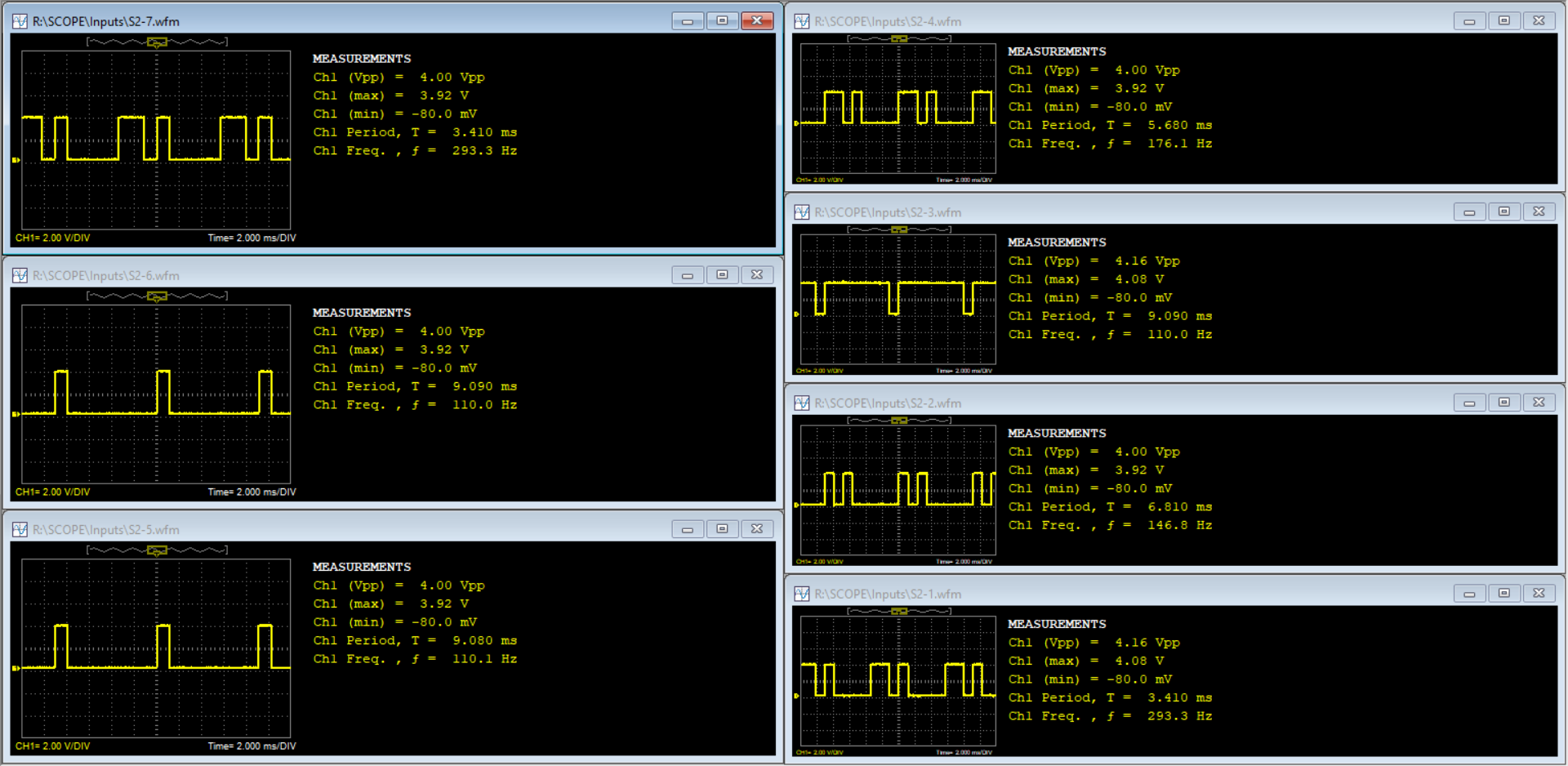Click the waveform plot in the S2-3.wfm window
This screenshot has width=1568, height=766.
point(898,299)
